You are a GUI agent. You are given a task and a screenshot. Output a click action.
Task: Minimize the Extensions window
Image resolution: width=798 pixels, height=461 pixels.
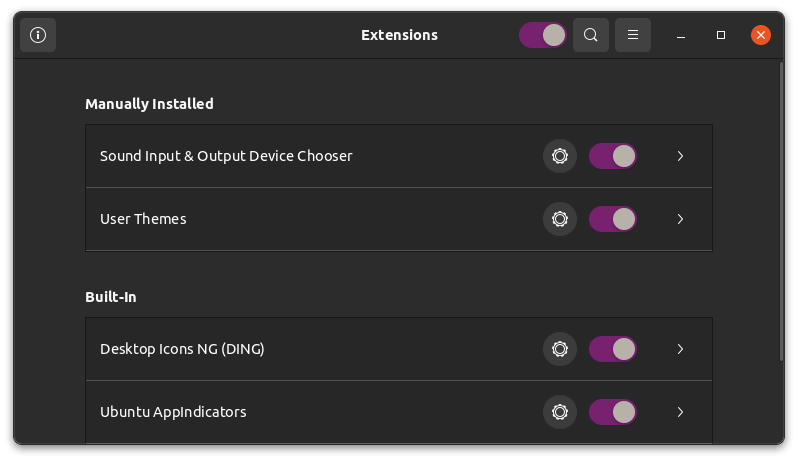coord(681,35)
